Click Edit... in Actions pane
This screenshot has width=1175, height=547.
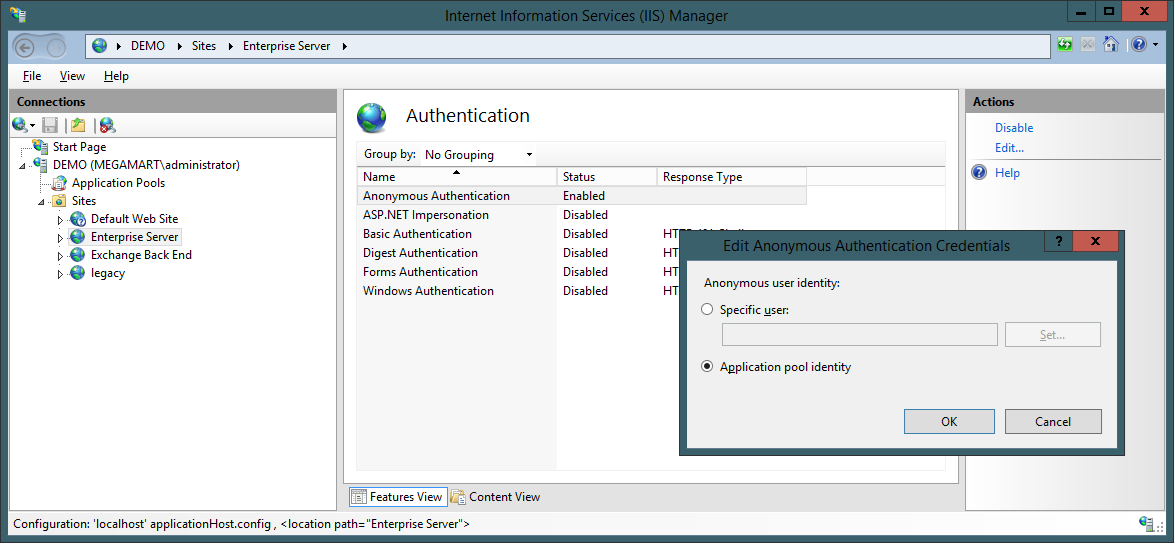pyautogui.click(x=1009, y=148)
